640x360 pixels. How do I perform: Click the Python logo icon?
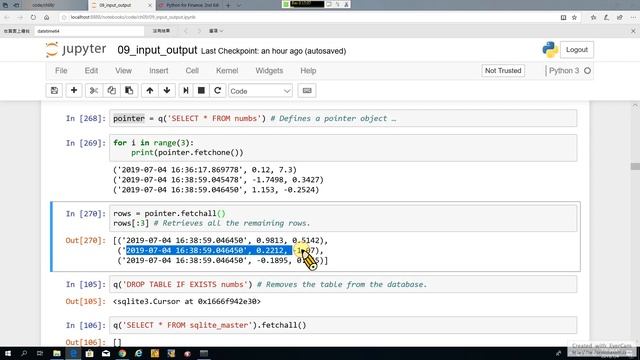(550, 49)
